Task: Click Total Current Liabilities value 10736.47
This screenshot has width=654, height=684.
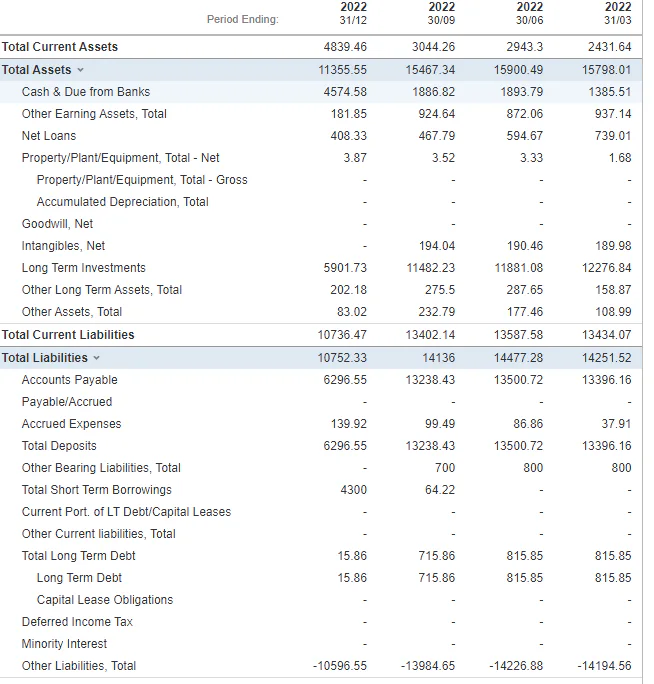Action: 342,335
